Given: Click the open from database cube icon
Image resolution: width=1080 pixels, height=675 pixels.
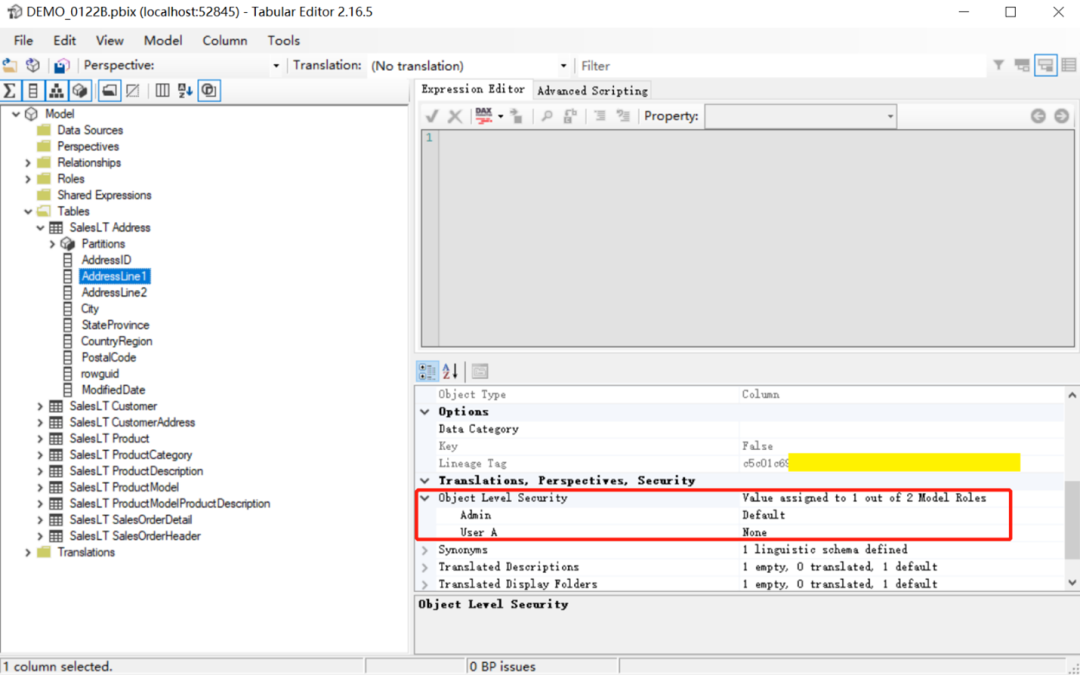Looking at the screenshot, I should [x=32, y=65].
